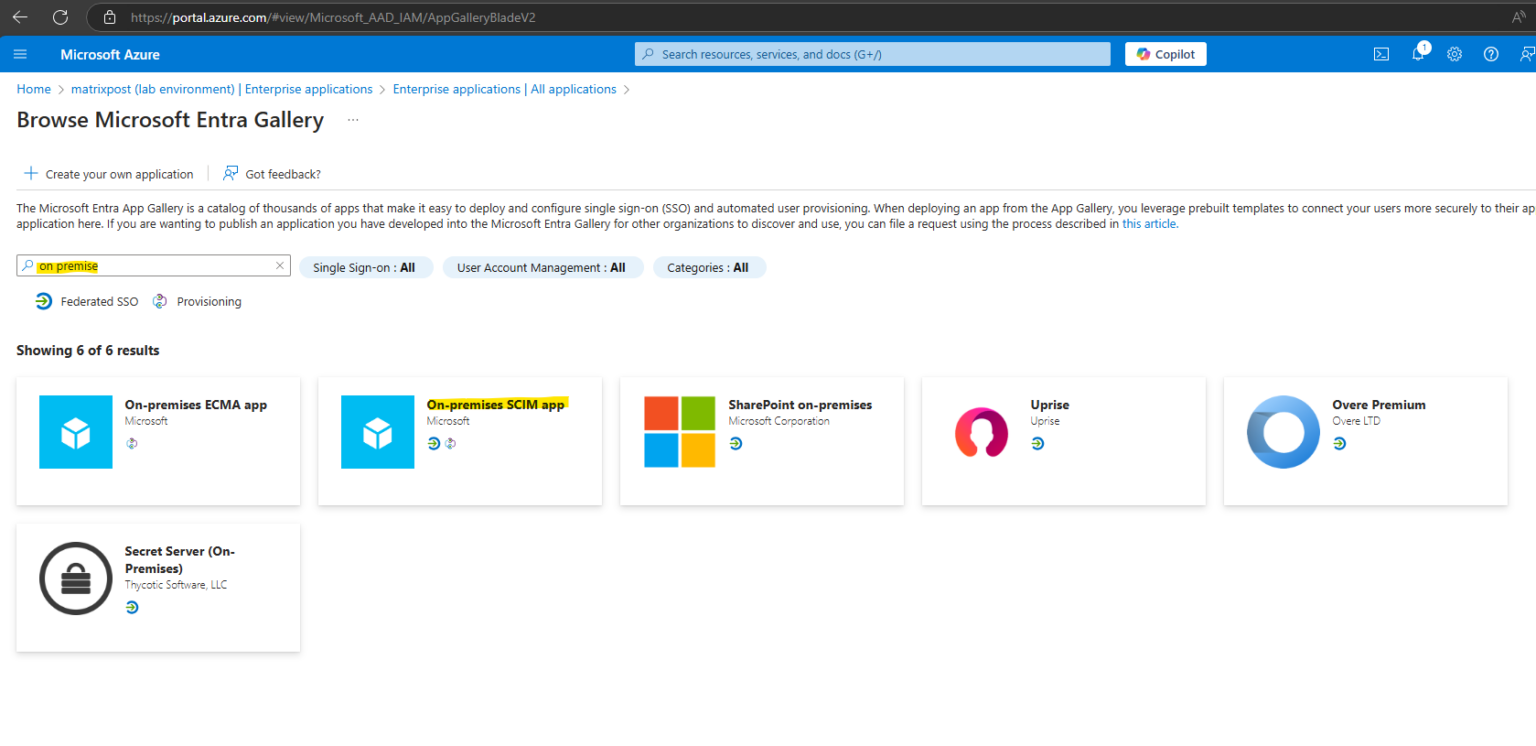Open the Copilot button in the top bar
This screenshot has width=1536, height=746.
(1165, 54)
